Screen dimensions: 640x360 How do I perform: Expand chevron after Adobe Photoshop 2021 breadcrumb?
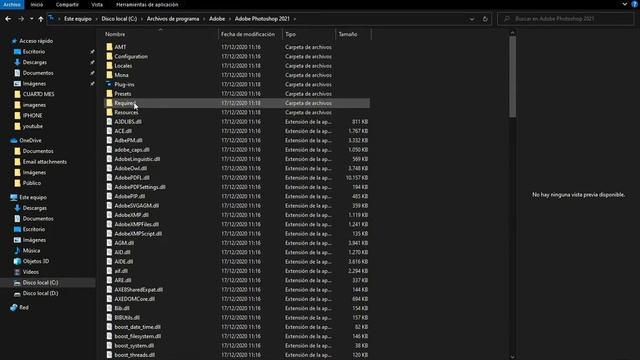[x=295, y=19]
